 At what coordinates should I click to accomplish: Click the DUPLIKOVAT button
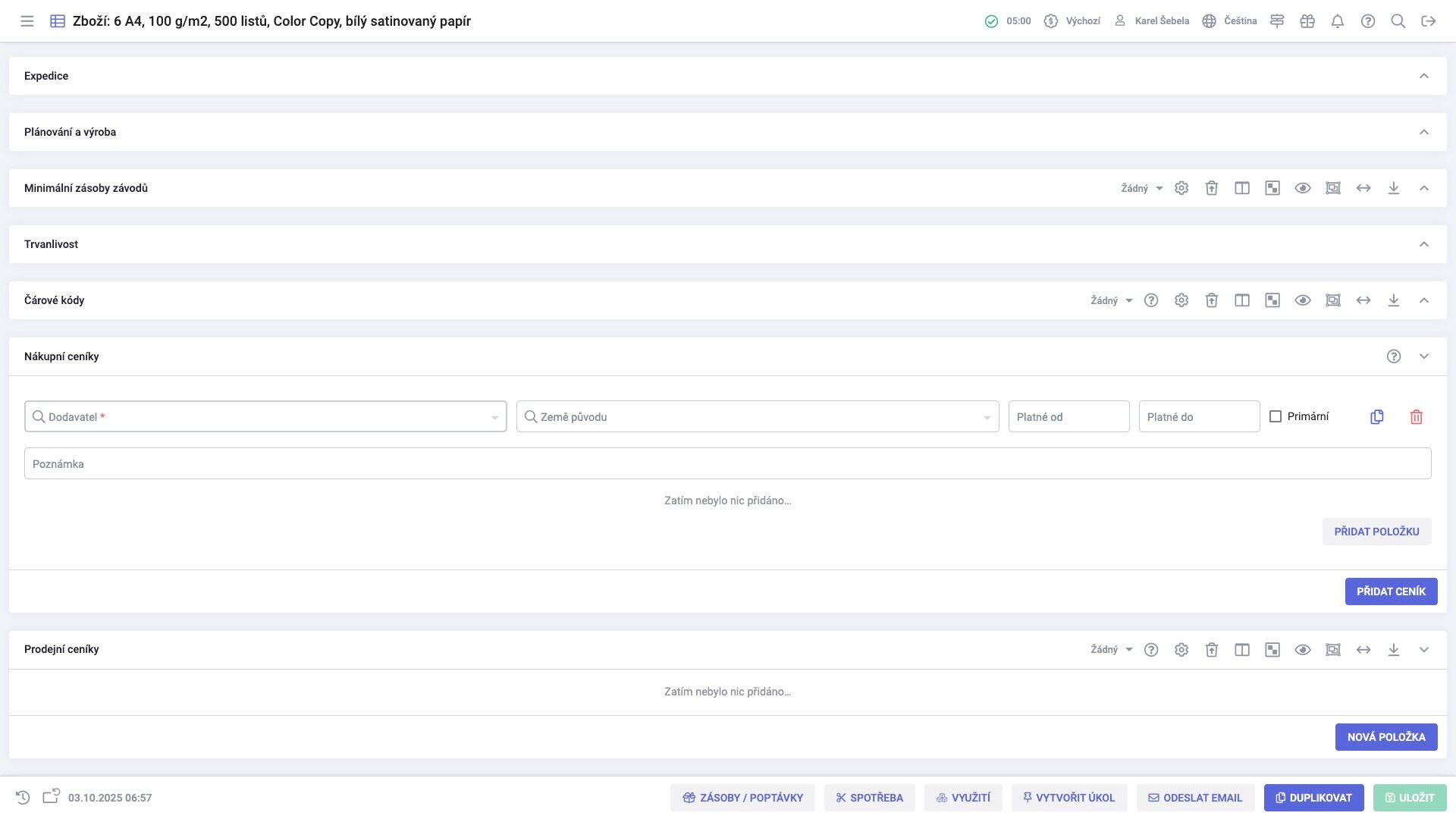point(1313,798)
